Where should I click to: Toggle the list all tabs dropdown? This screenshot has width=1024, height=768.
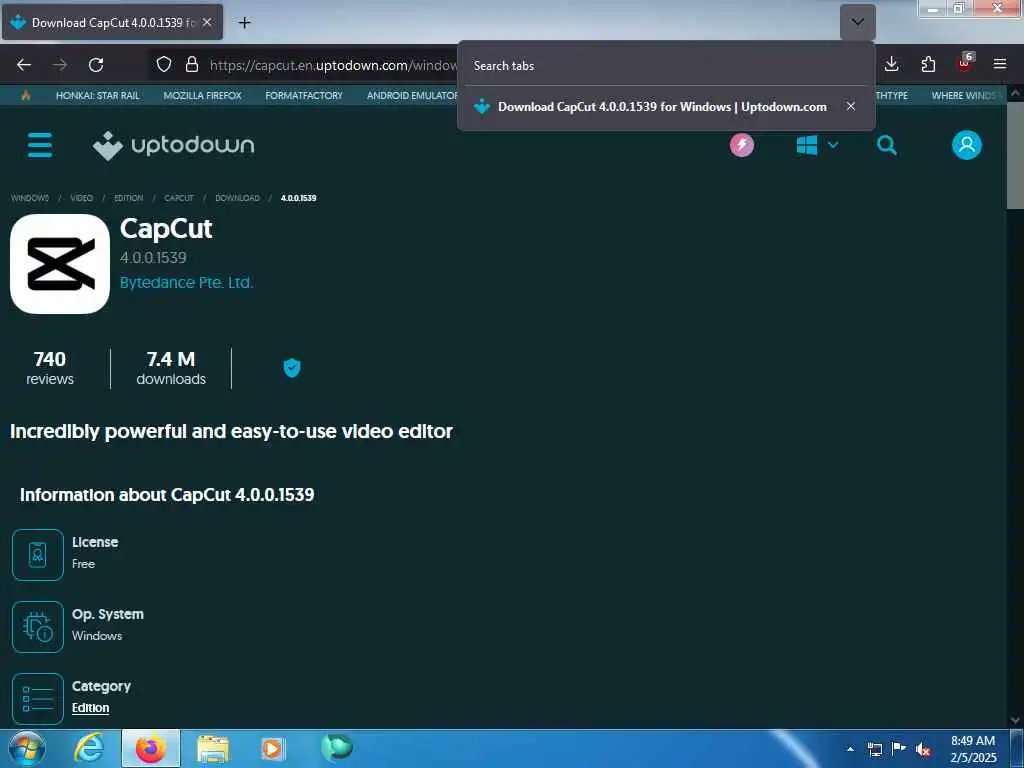coord(857,22)
